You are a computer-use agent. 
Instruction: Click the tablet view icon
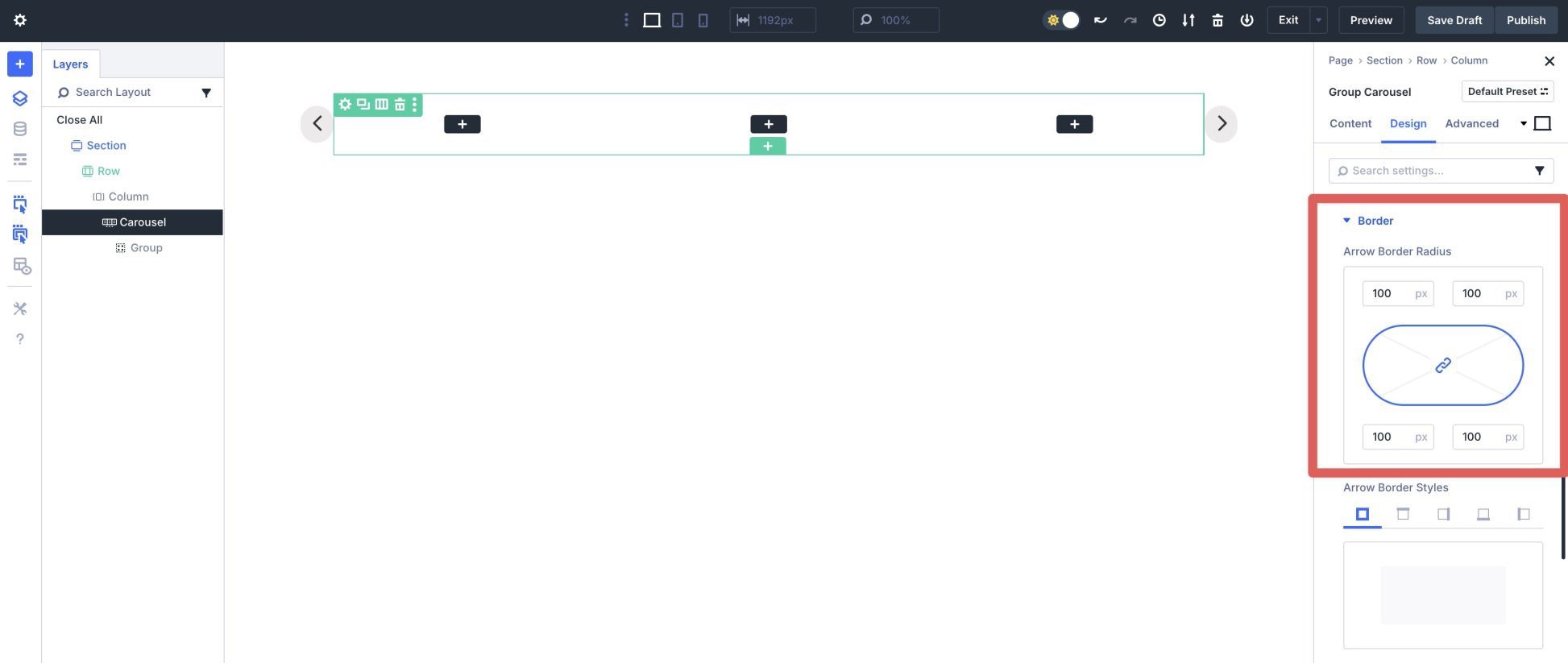click(x=678, y=20)
